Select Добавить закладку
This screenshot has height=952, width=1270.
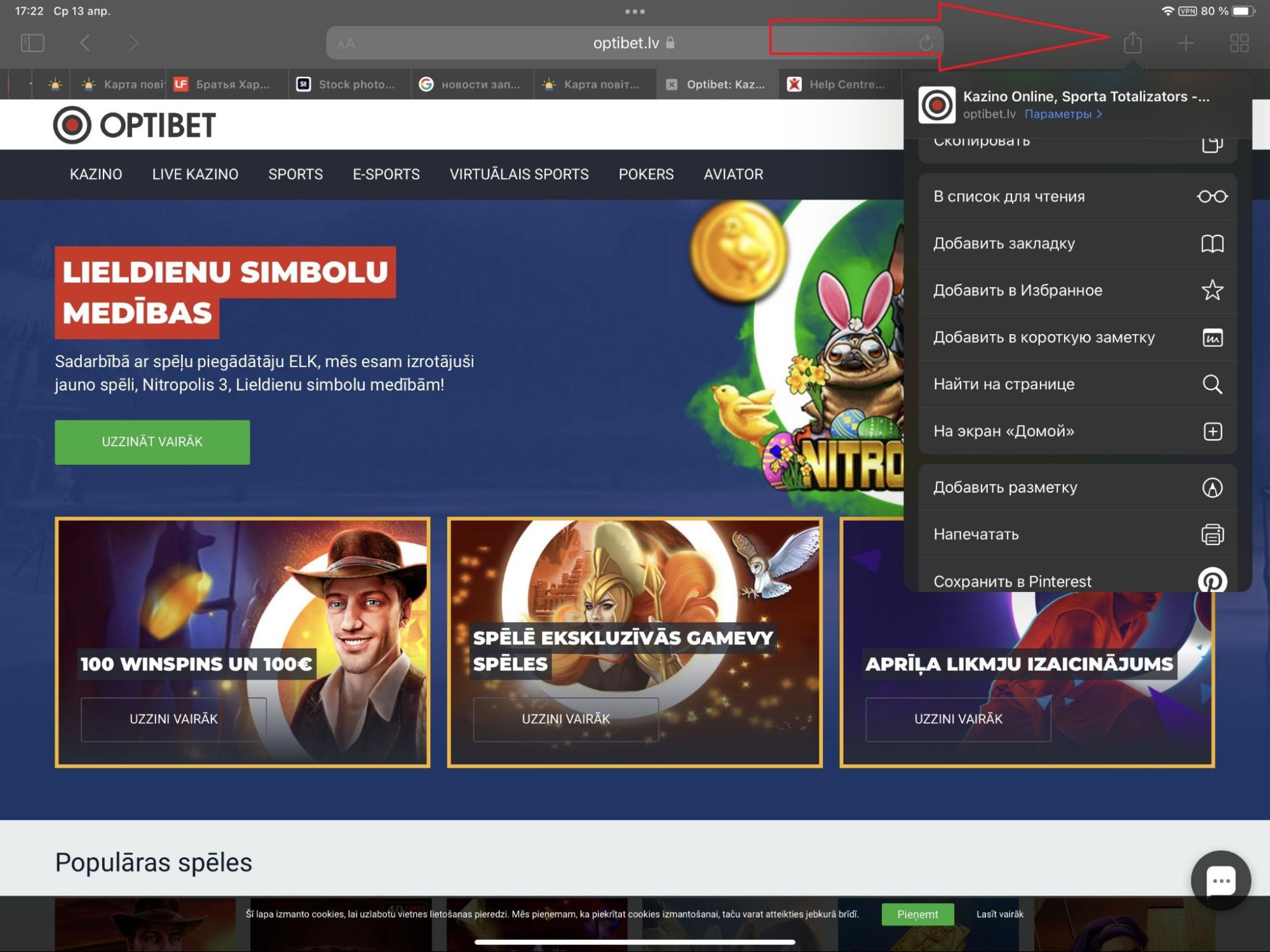point(1077,244)
